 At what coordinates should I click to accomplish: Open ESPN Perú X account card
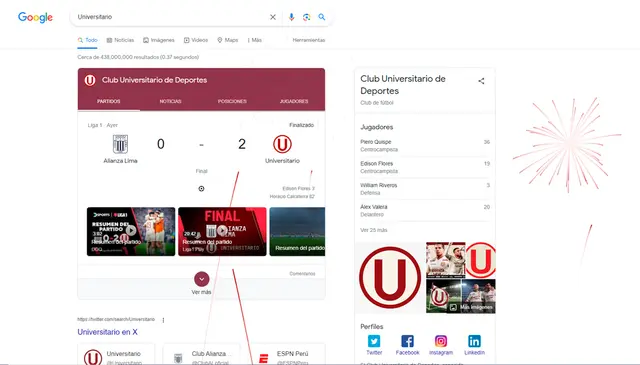[287, 354]
